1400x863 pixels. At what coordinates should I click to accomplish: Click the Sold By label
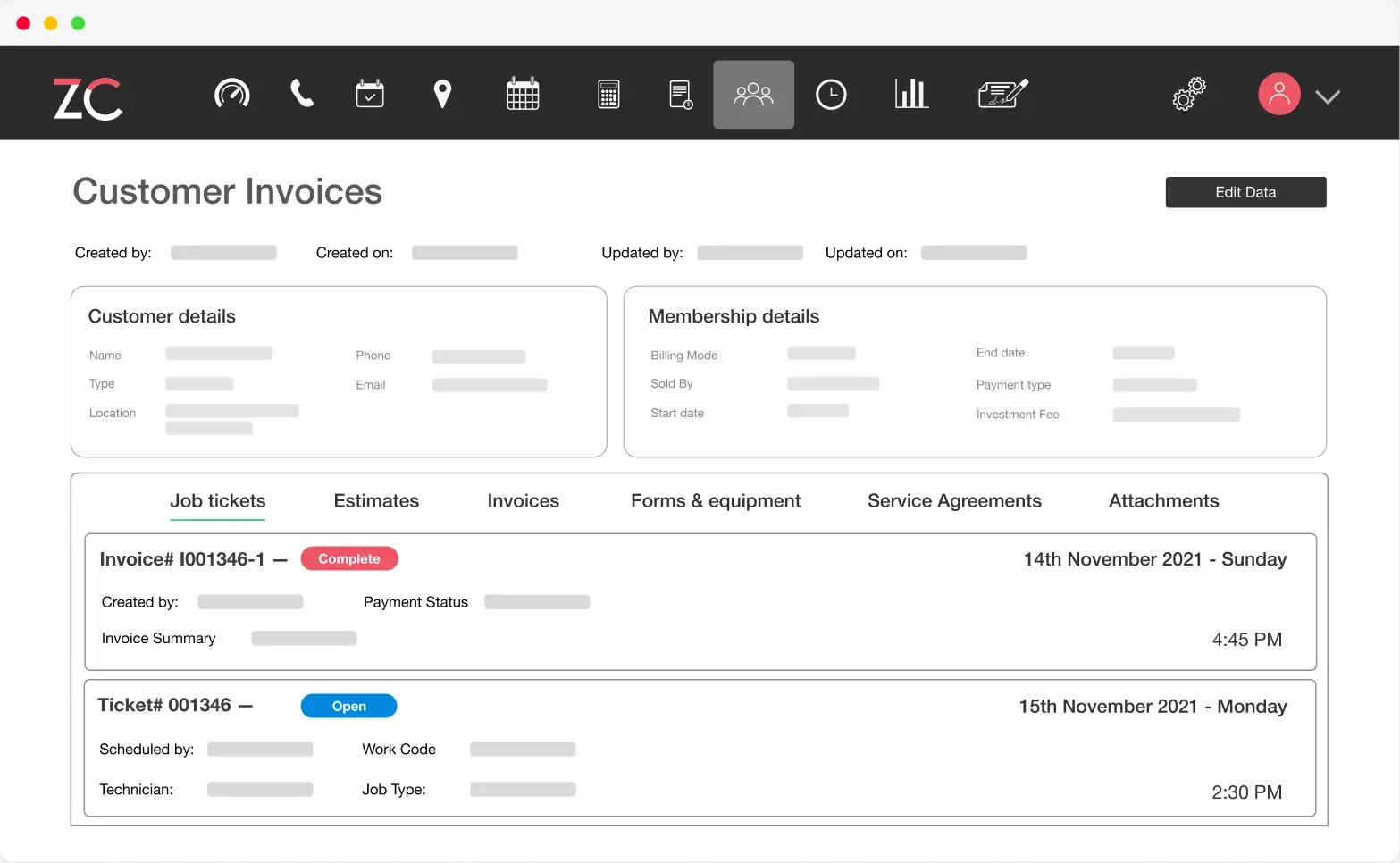pyautogui.click(x=672, y=383)
